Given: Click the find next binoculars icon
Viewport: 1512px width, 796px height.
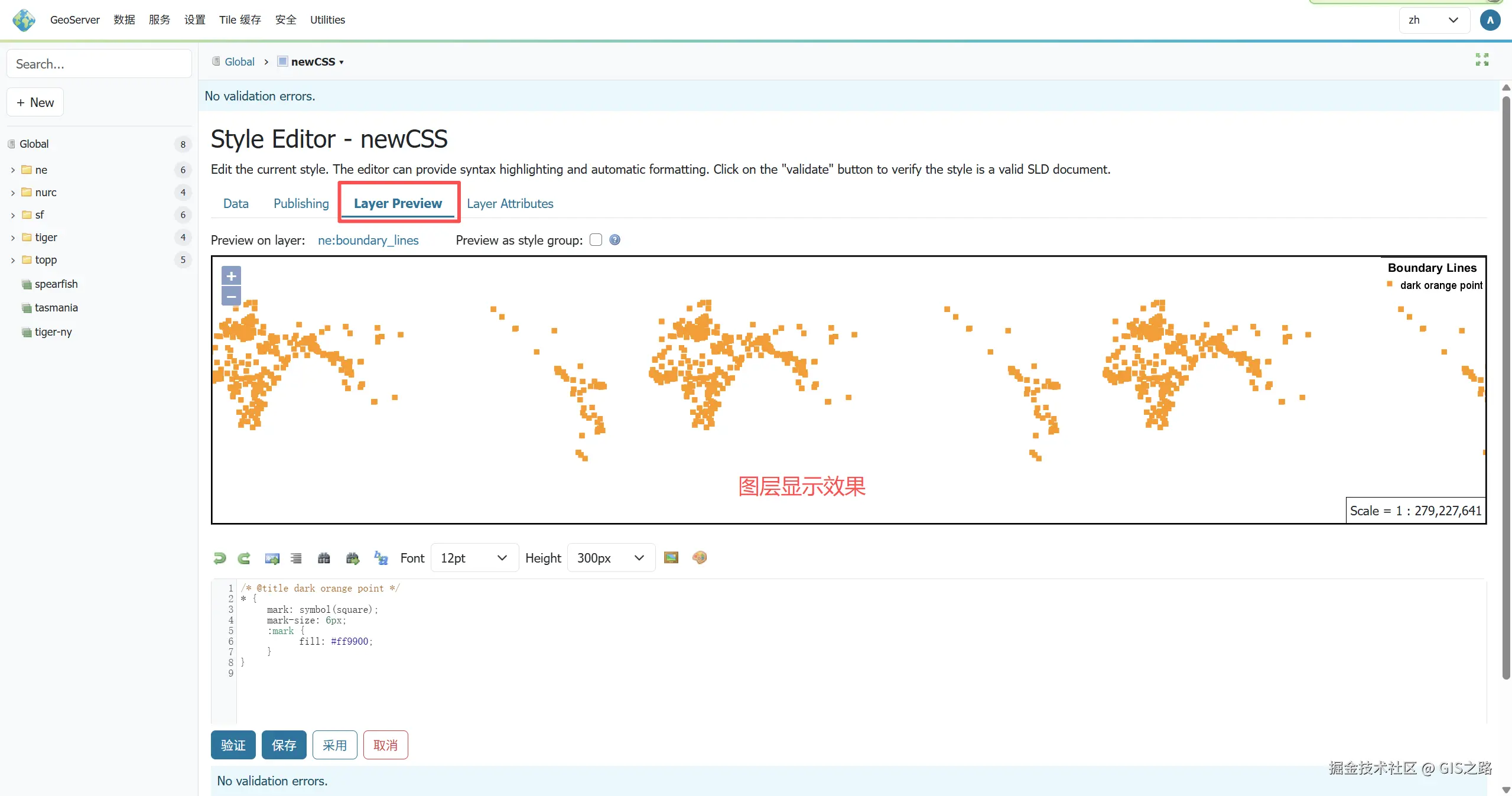Looking at the screenshot, I should tap(353, 558).
